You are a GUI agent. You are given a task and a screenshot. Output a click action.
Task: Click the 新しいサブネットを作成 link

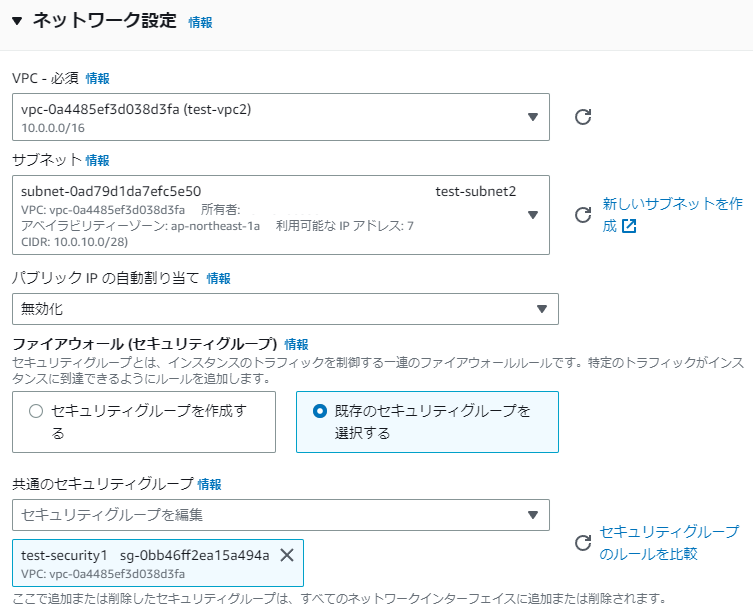[x=671, y=204]
